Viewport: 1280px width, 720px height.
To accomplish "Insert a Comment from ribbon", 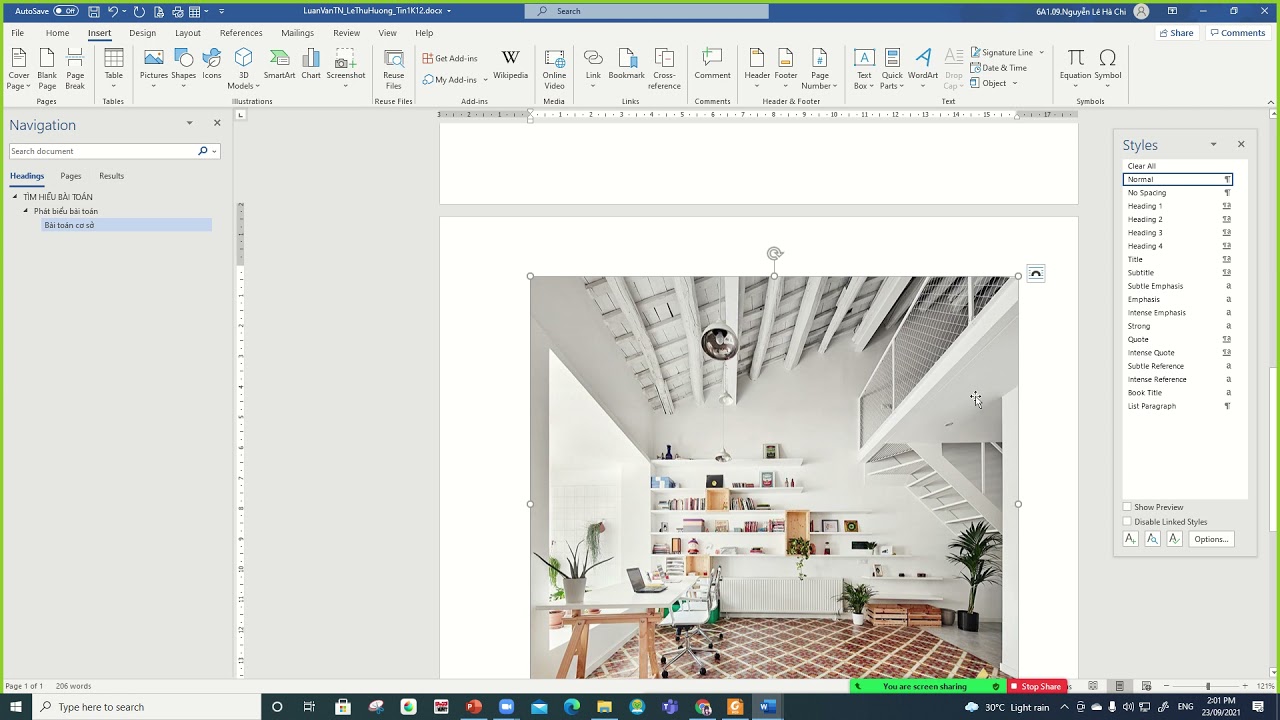I will [713, 64].
